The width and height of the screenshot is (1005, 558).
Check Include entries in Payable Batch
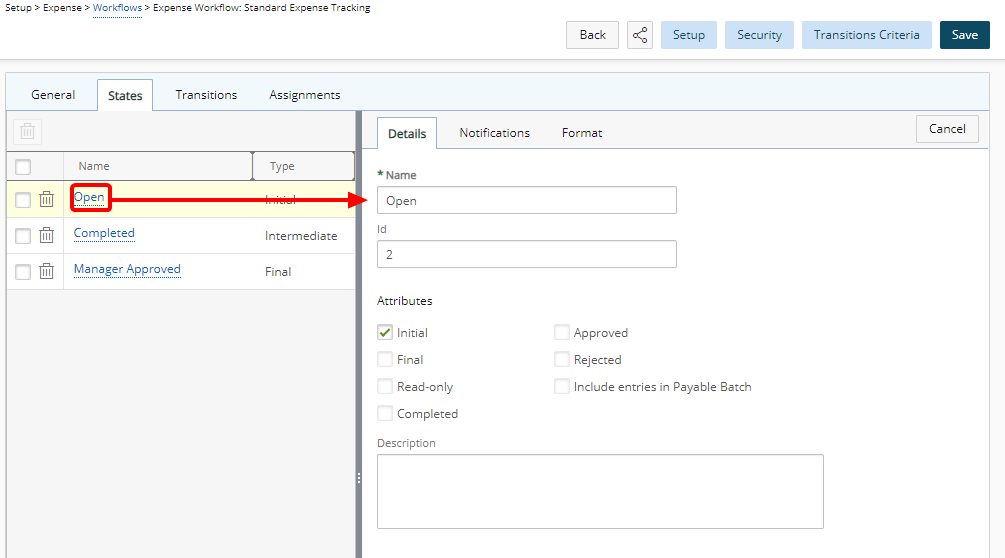click(x=561, y=386)
